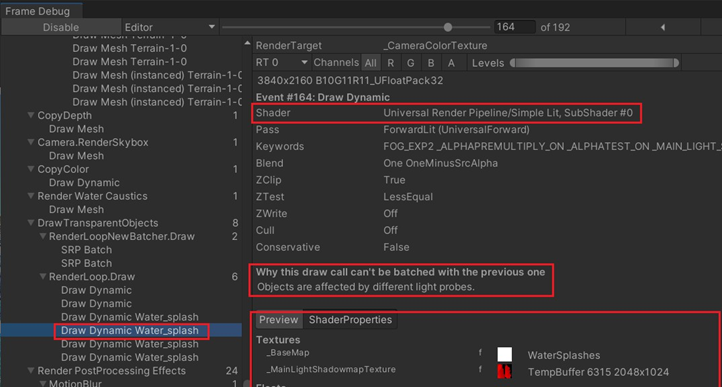This screenshot has width=722, height=387.
Task: Click 'Objects are affected by different light probes' text
Action: [366, 287]
